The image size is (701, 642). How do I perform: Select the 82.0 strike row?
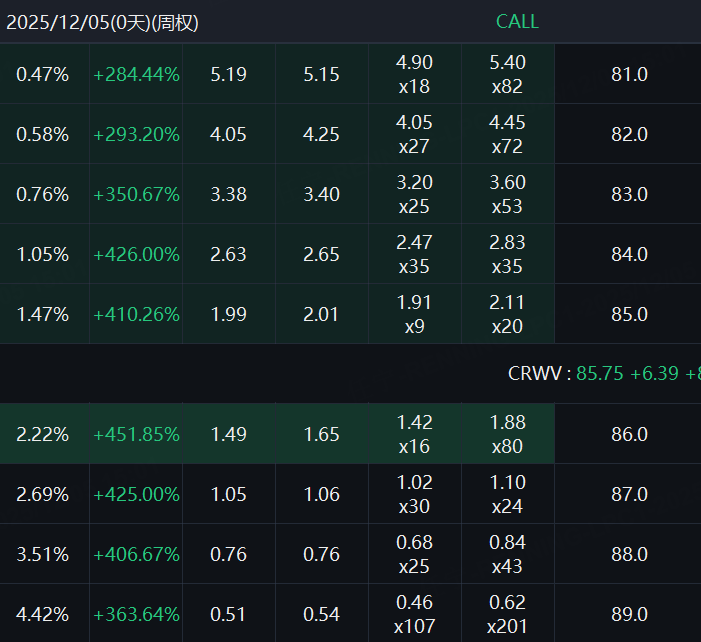[629, 134]
